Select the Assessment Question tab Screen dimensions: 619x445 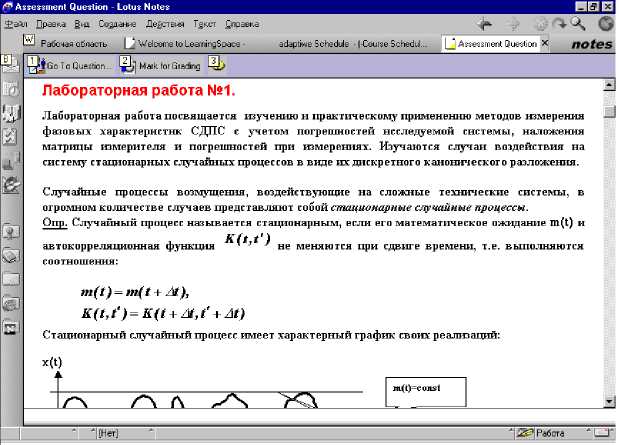tap(491, 43)
